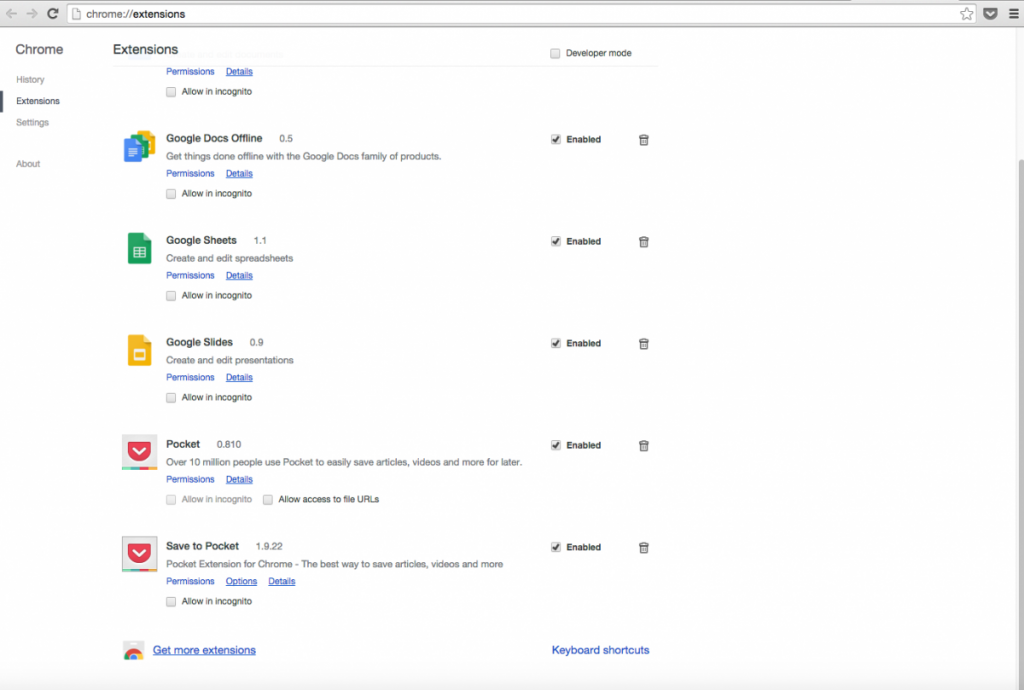The width and height of the screenshot is (1024, 690).
Task: Enable Developer mode checkbox
Action: click(555, 54)
